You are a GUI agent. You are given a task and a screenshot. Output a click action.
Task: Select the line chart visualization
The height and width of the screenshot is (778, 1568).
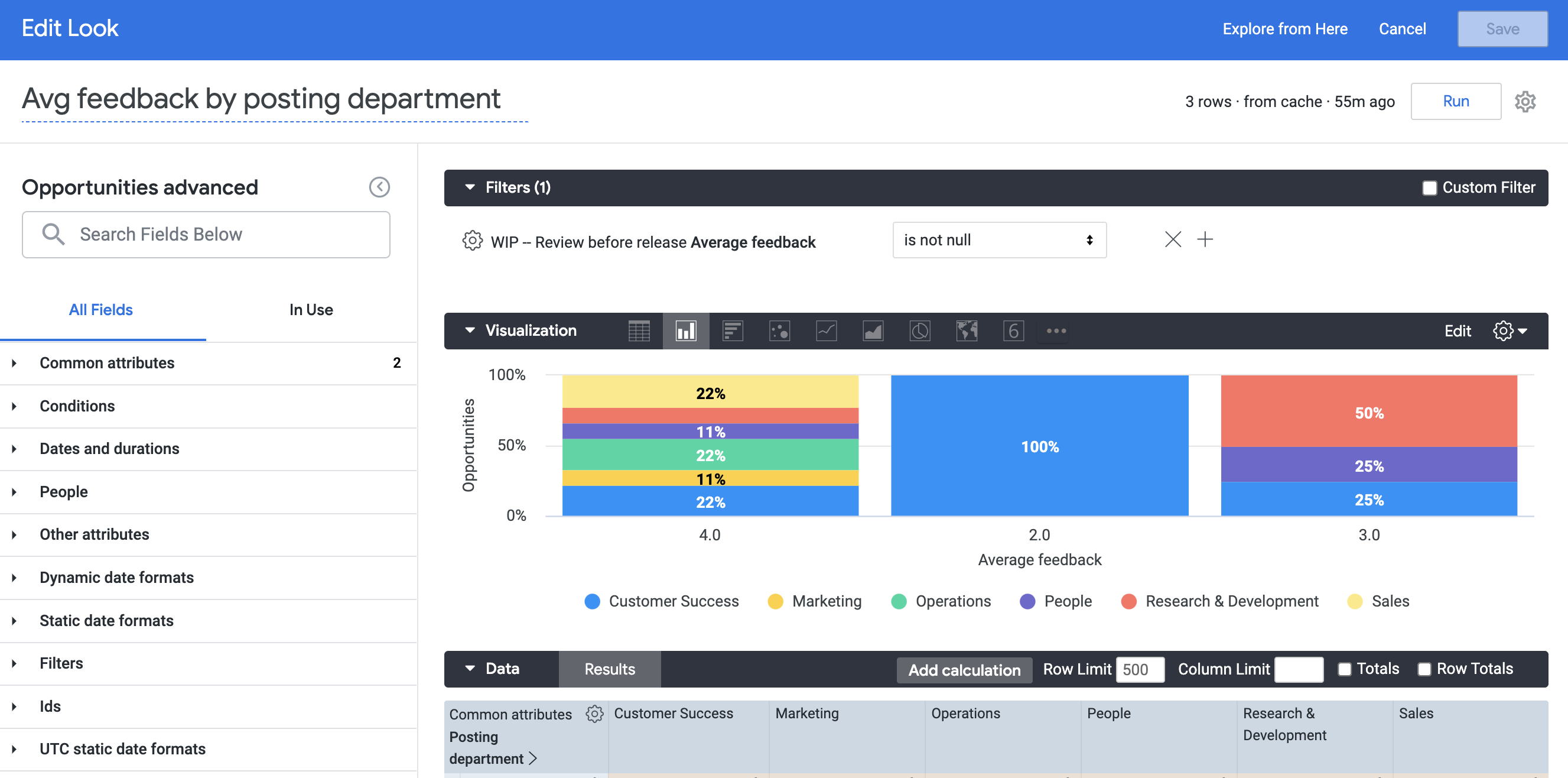[x=826, y=331]
